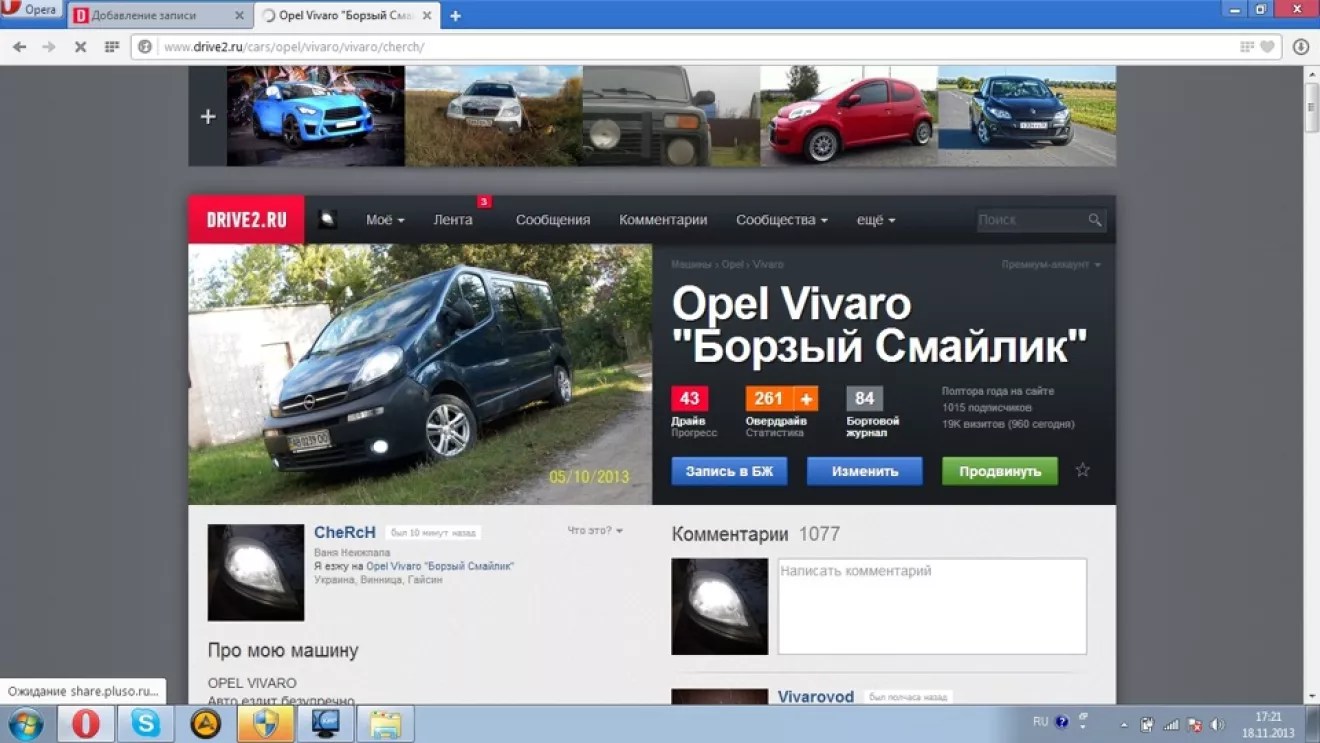Expand the 'Премиум-аккаунт' dropdown

pos(1051,265)
